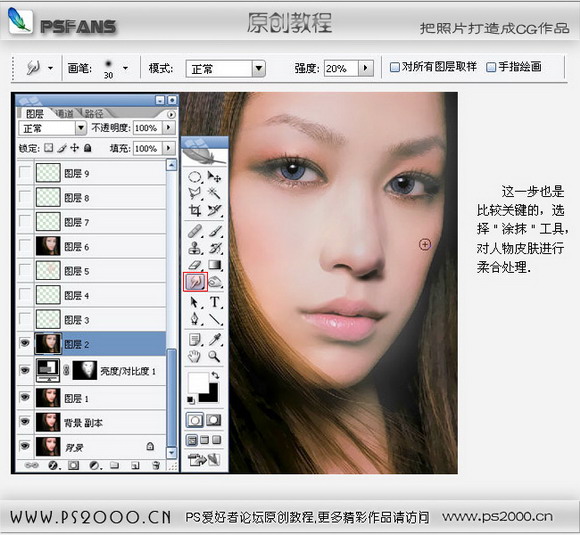Click the trash icon to delete layer
Screen dimensions: 580x535
(x=156, y=465)
